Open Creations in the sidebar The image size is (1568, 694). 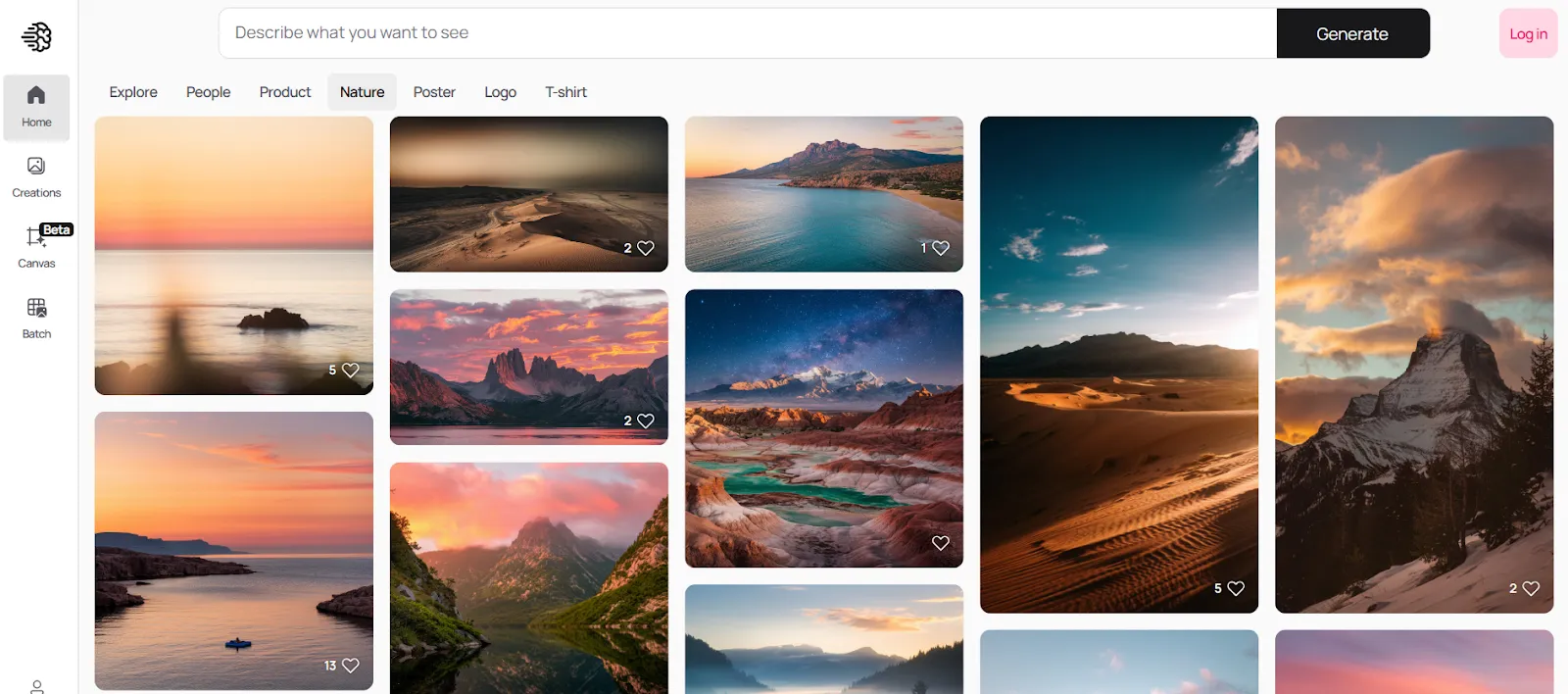36,176
